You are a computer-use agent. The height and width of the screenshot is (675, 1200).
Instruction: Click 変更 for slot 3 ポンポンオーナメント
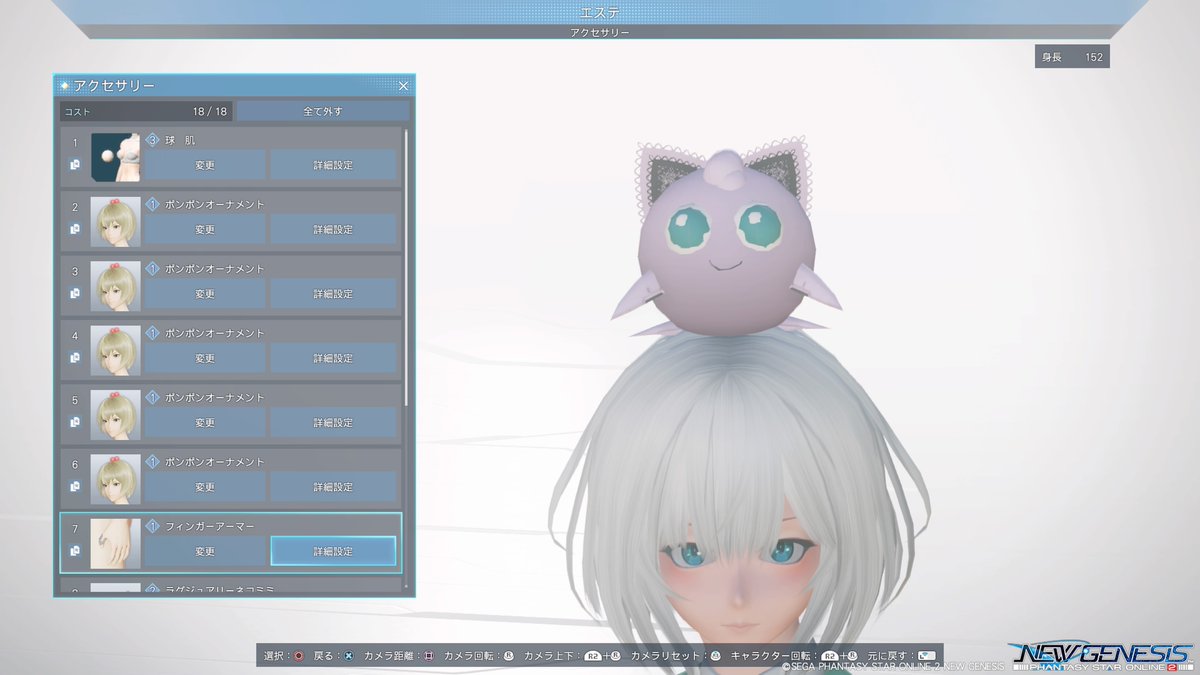coord(205,294)
